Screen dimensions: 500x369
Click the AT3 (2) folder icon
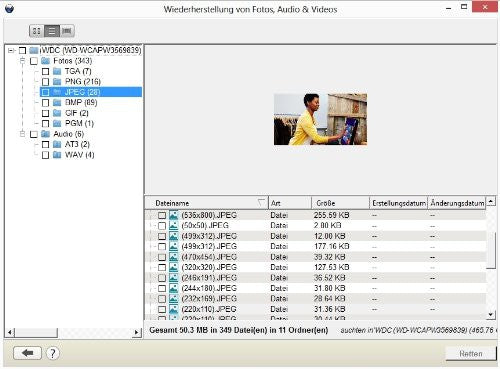pos(57,144)
